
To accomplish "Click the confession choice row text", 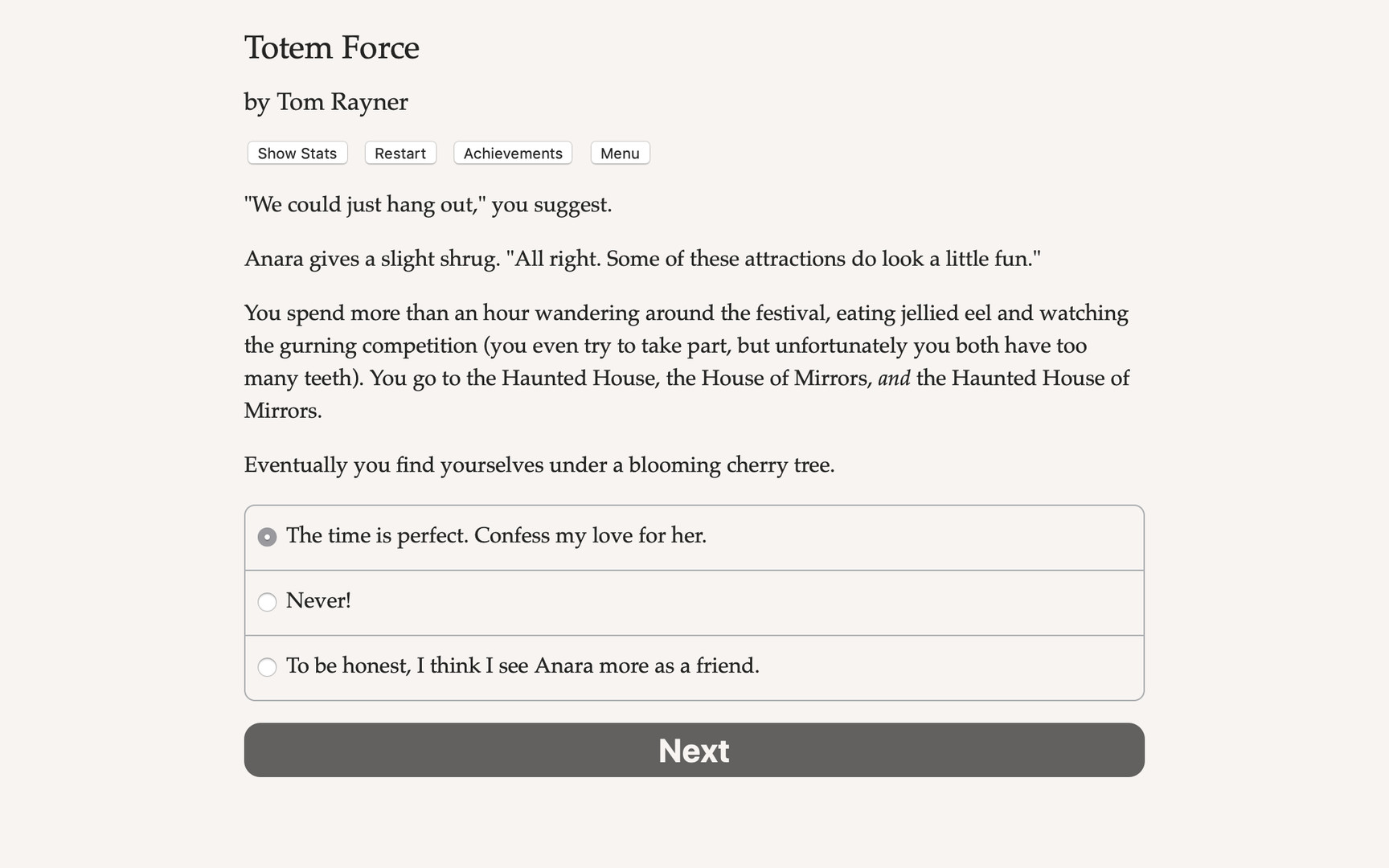I will tap(497, 535).
